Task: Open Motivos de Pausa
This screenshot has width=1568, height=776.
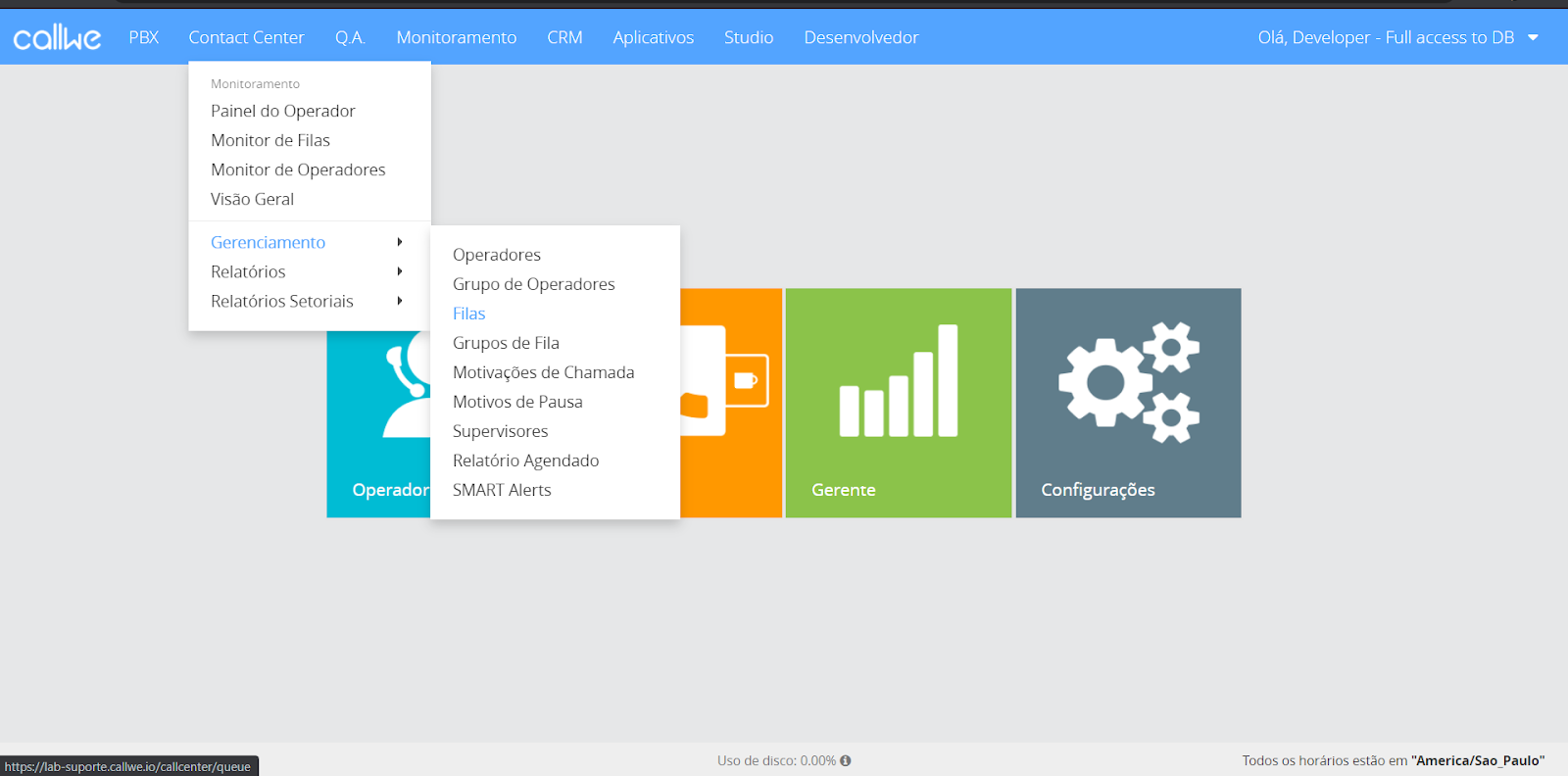Action: pyautogui.click(x=517, y=402)
